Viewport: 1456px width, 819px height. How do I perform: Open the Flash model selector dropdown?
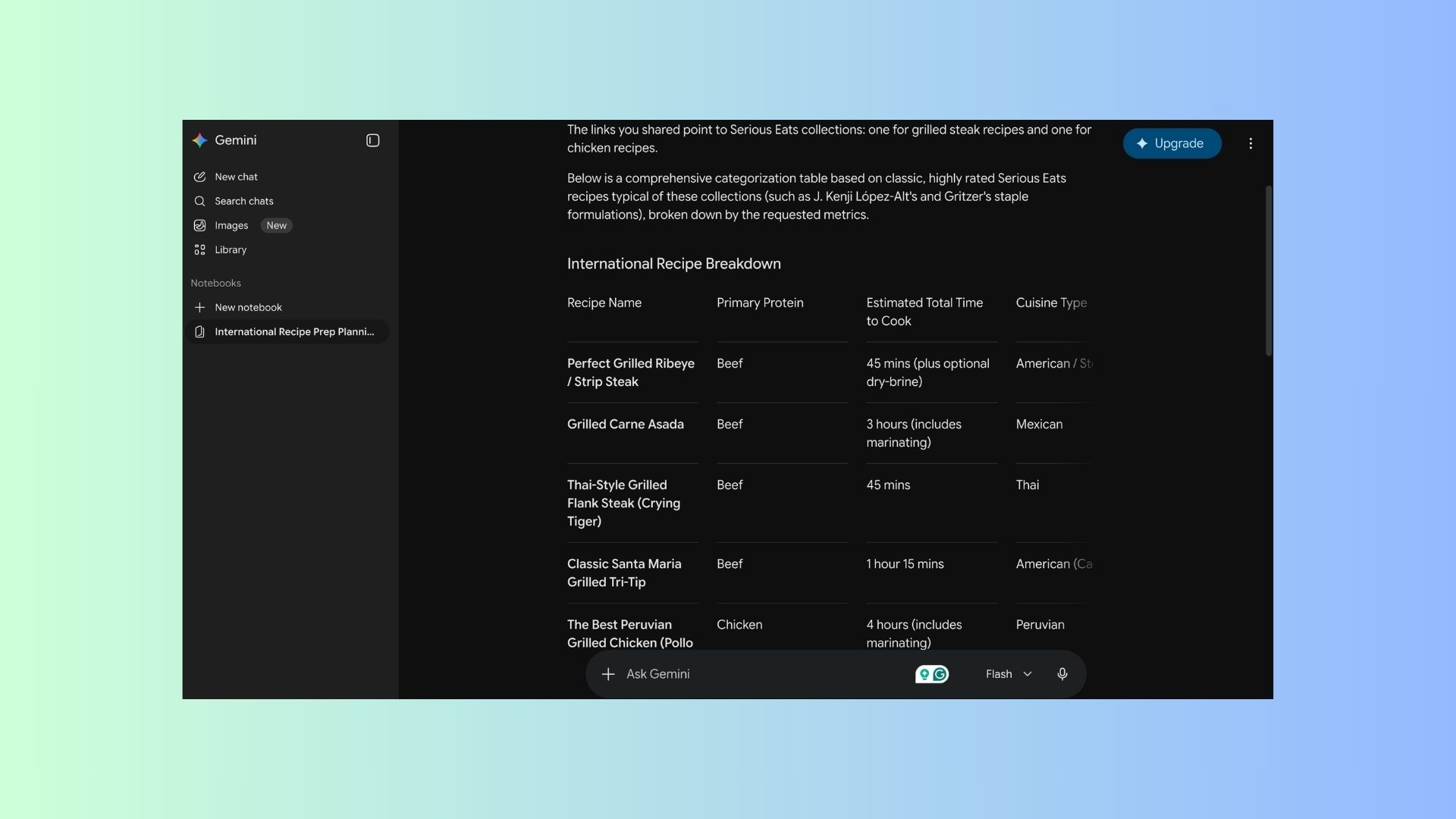[x=1009, y=674]
